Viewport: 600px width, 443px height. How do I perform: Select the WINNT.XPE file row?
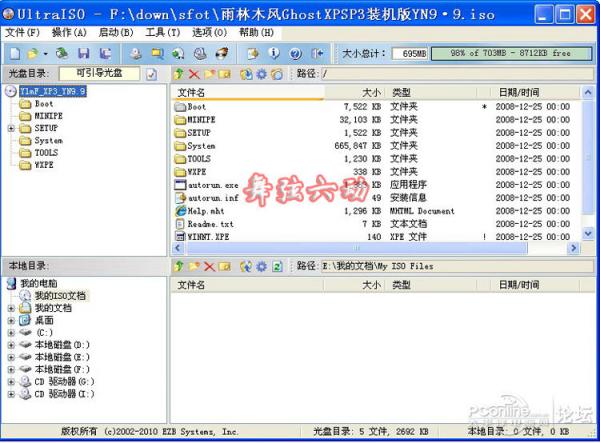click(377, 237)
